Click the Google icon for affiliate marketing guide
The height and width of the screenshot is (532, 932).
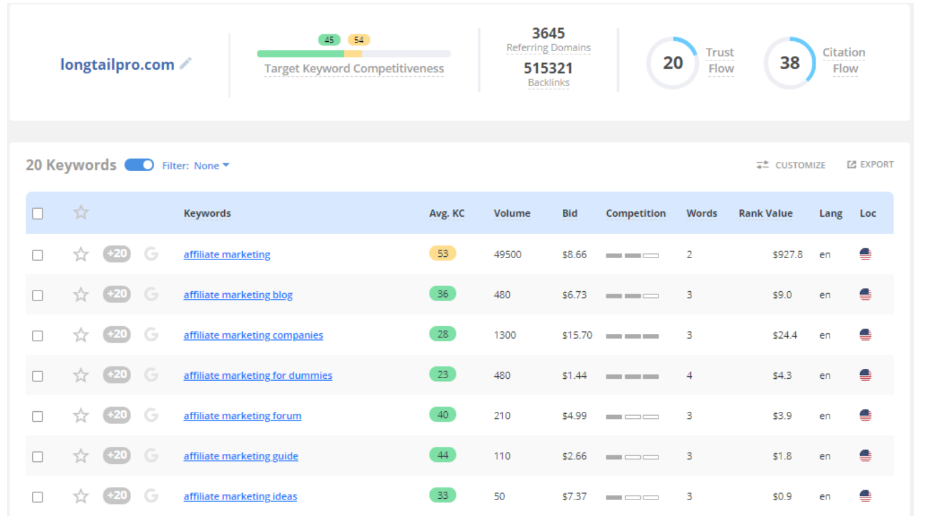pyautogui.click(x=151, y=456)
